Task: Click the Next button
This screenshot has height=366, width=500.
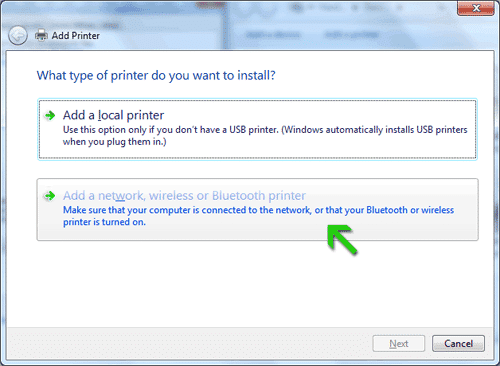Action: point(399,343)
